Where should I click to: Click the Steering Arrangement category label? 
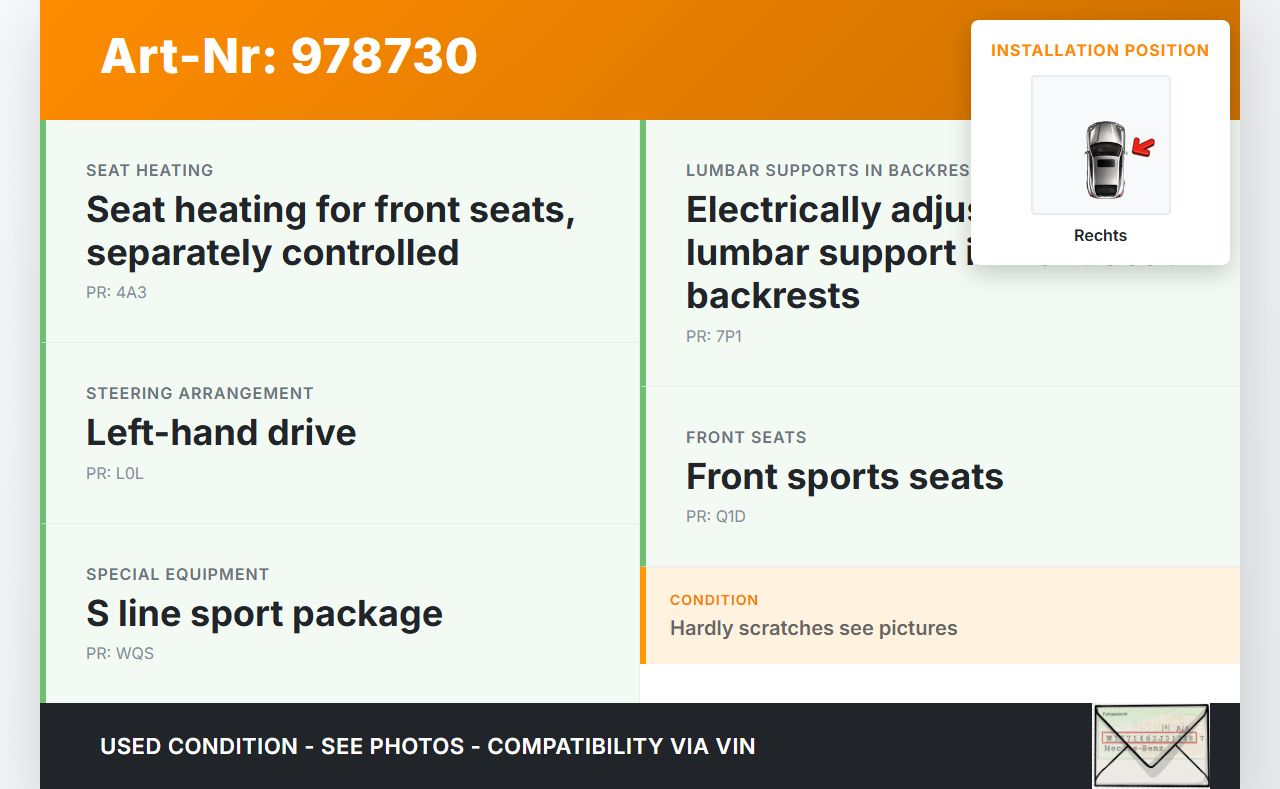pos(200,393)
